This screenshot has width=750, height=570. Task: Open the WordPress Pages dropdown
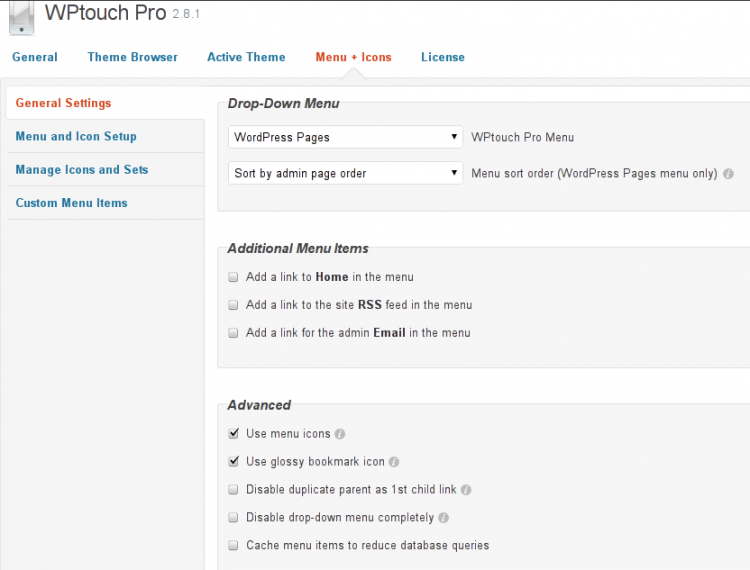click(x=345, y=137)
